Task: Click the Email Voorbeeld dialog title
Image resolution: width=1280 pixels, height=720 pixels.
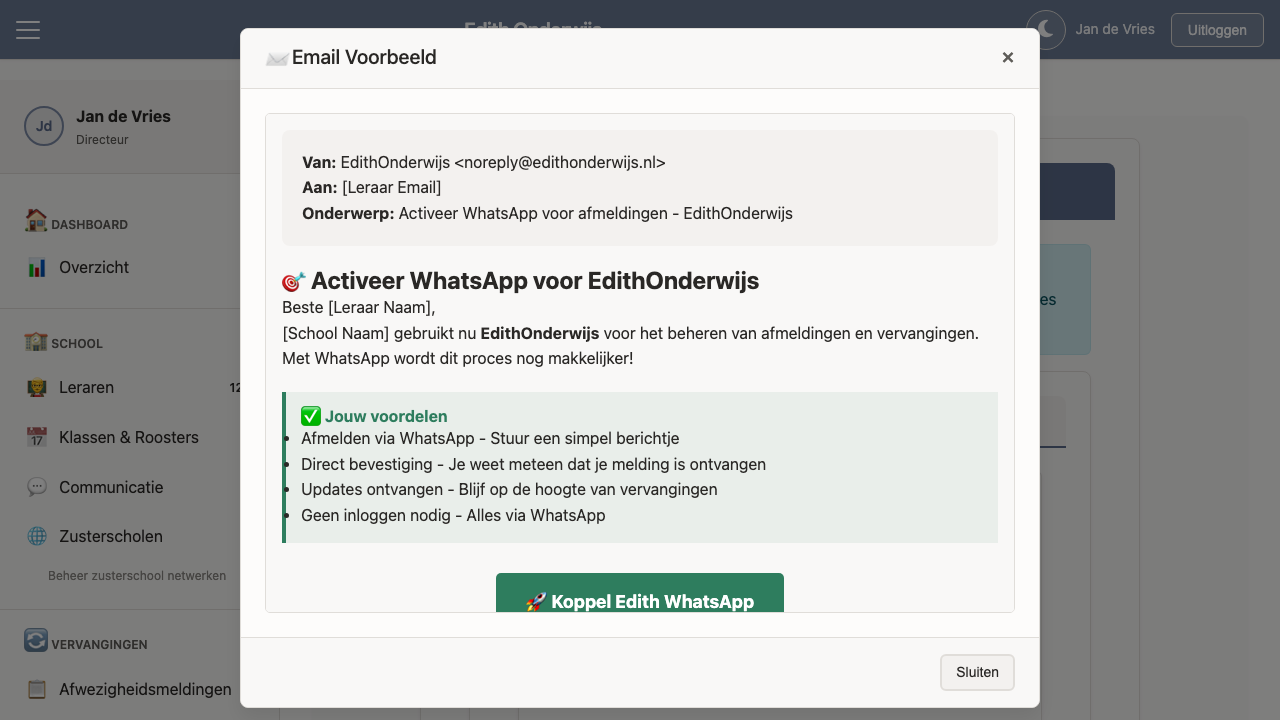Action: [364, 57]
